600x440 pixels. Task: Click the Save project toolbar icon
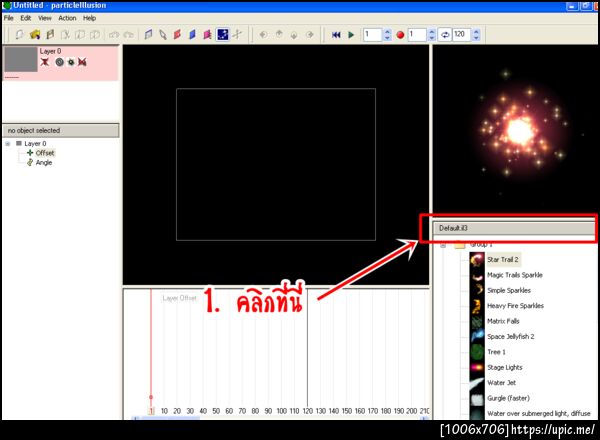tap(50, 35)
